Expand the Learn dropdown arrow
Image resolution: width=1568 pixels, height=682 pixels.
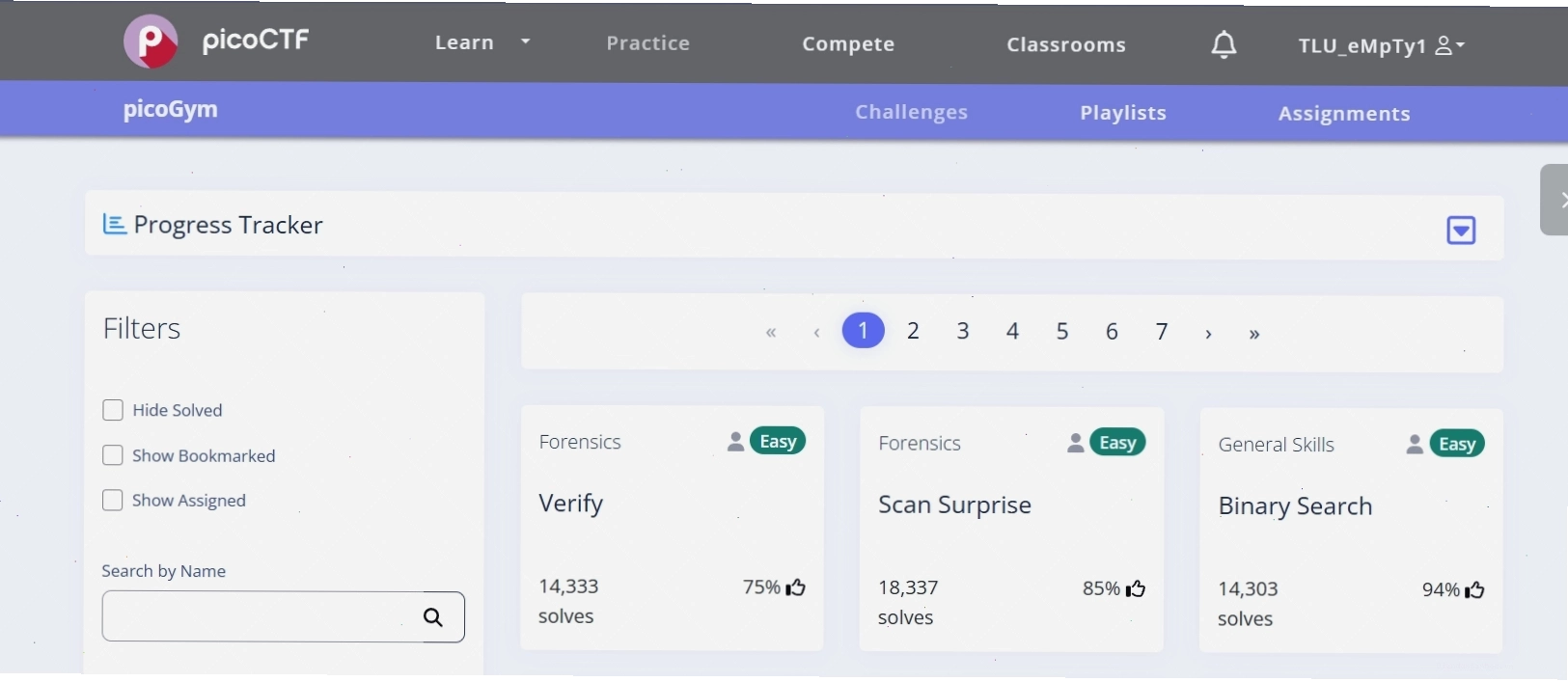point(525,41)
